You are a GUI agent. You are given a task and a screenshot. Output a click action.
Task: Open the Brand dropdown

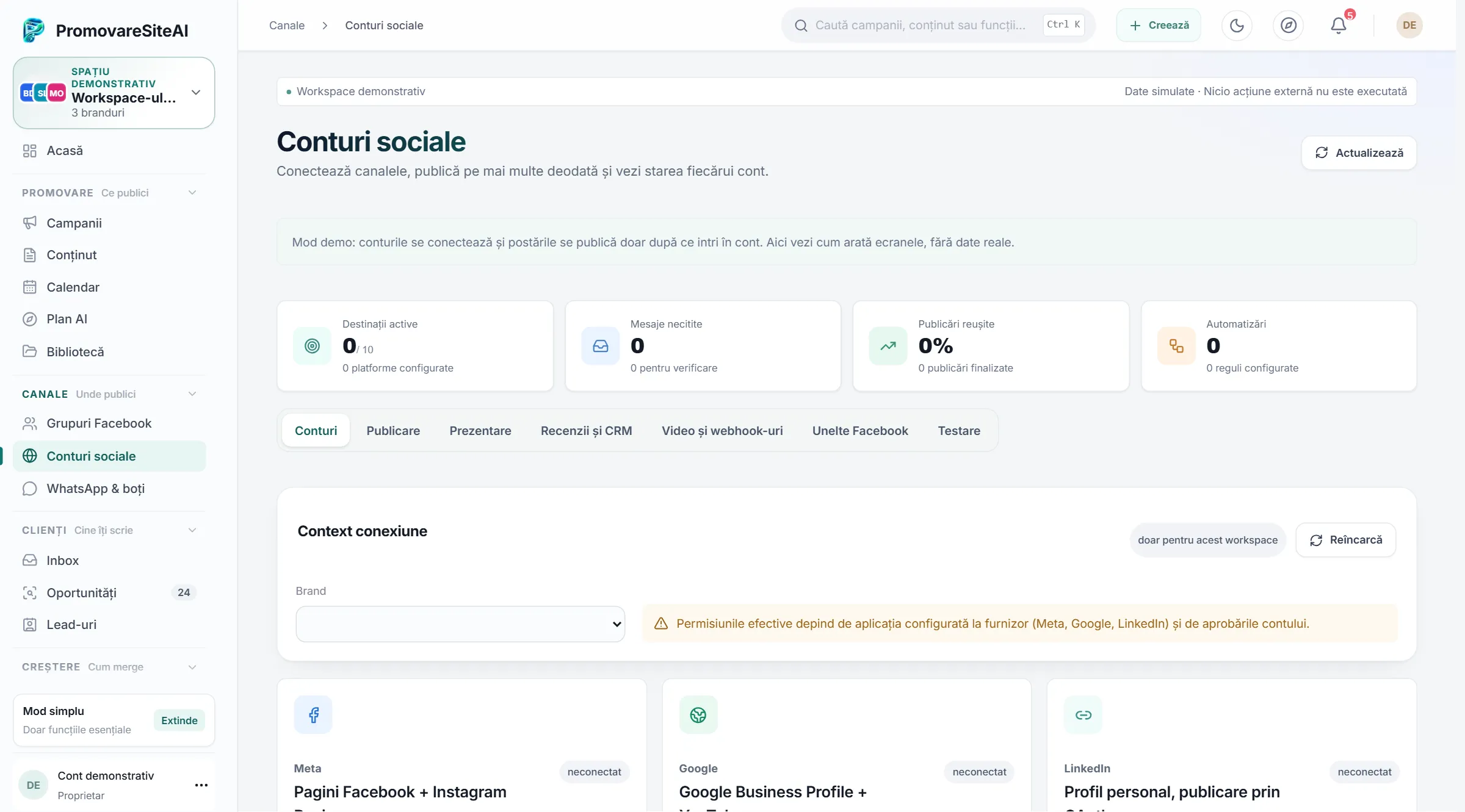click(x=460, y=624)
